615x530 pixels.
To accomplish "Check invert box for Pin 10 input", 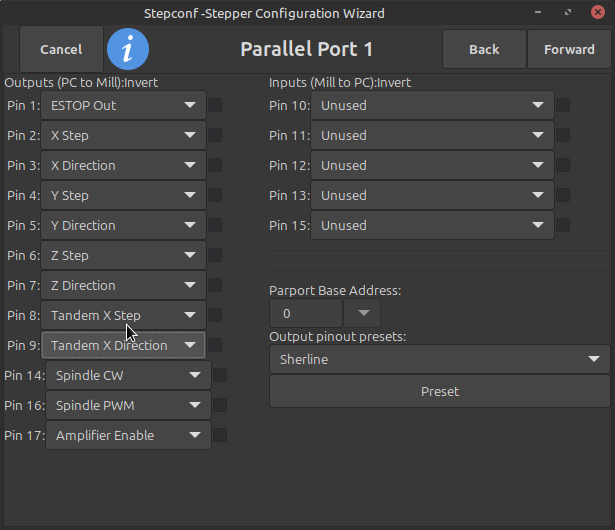I will [x=563, y=105].
